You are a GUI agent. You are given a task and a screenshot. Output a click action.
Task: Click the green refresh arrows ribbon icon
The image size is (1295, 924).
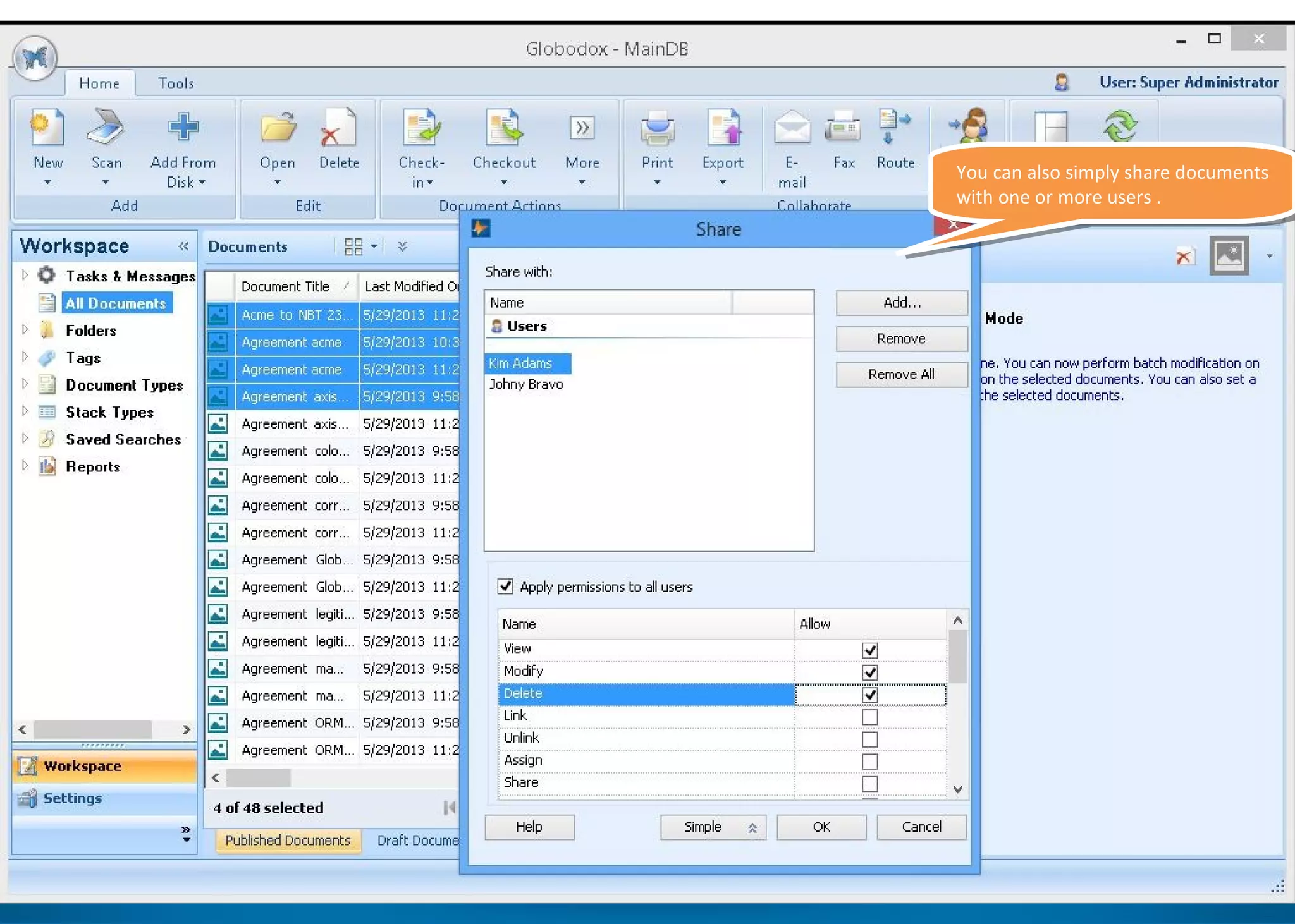[x=1120, y=126]
